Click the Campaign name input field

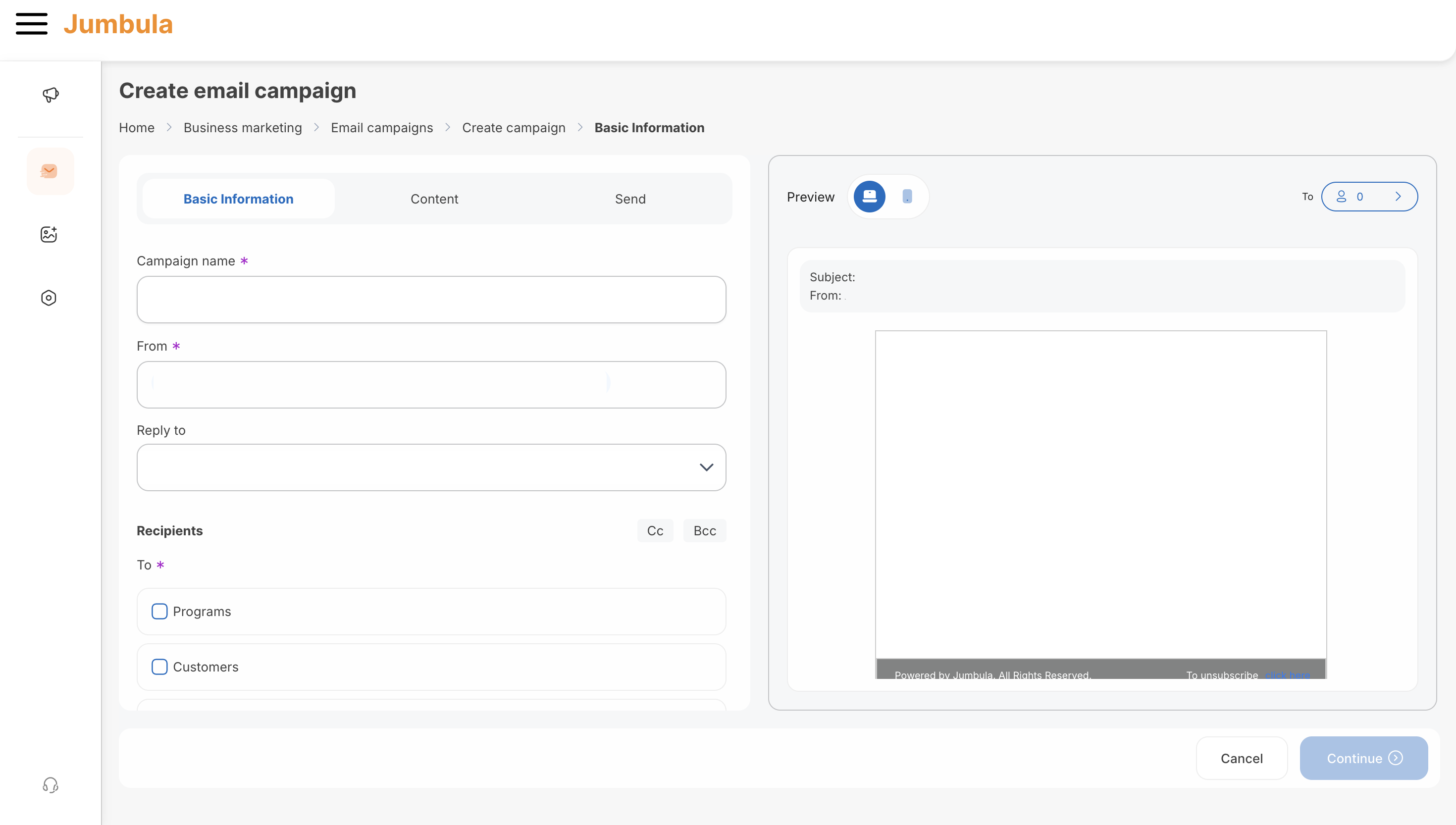point(431,300)
